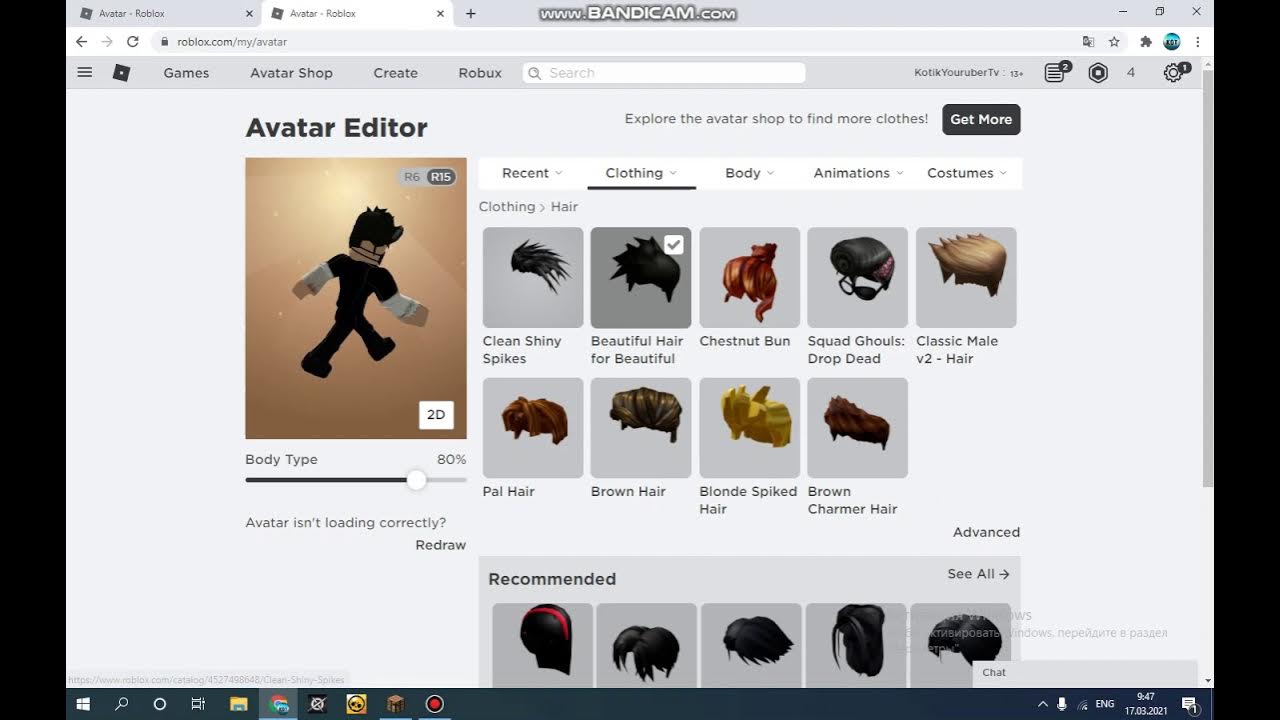
Task: Click the browser back arrow
Action: pos(82,41)
